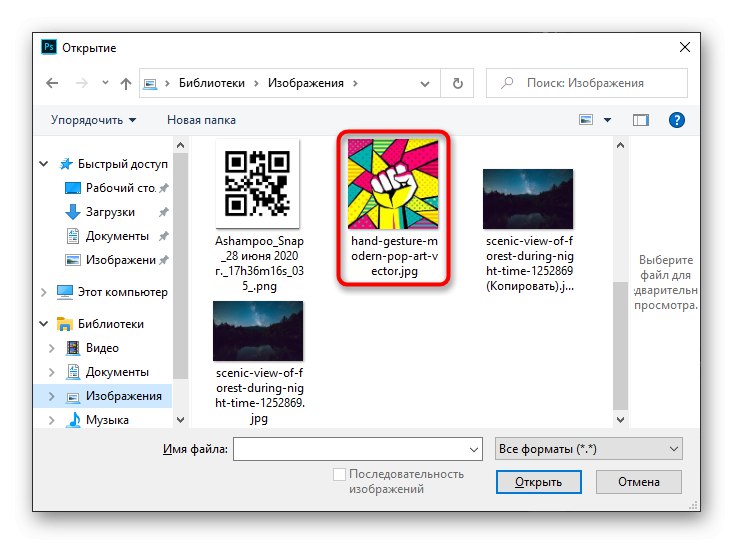Collapse the Библиотеки tree node

click(43, 324)
